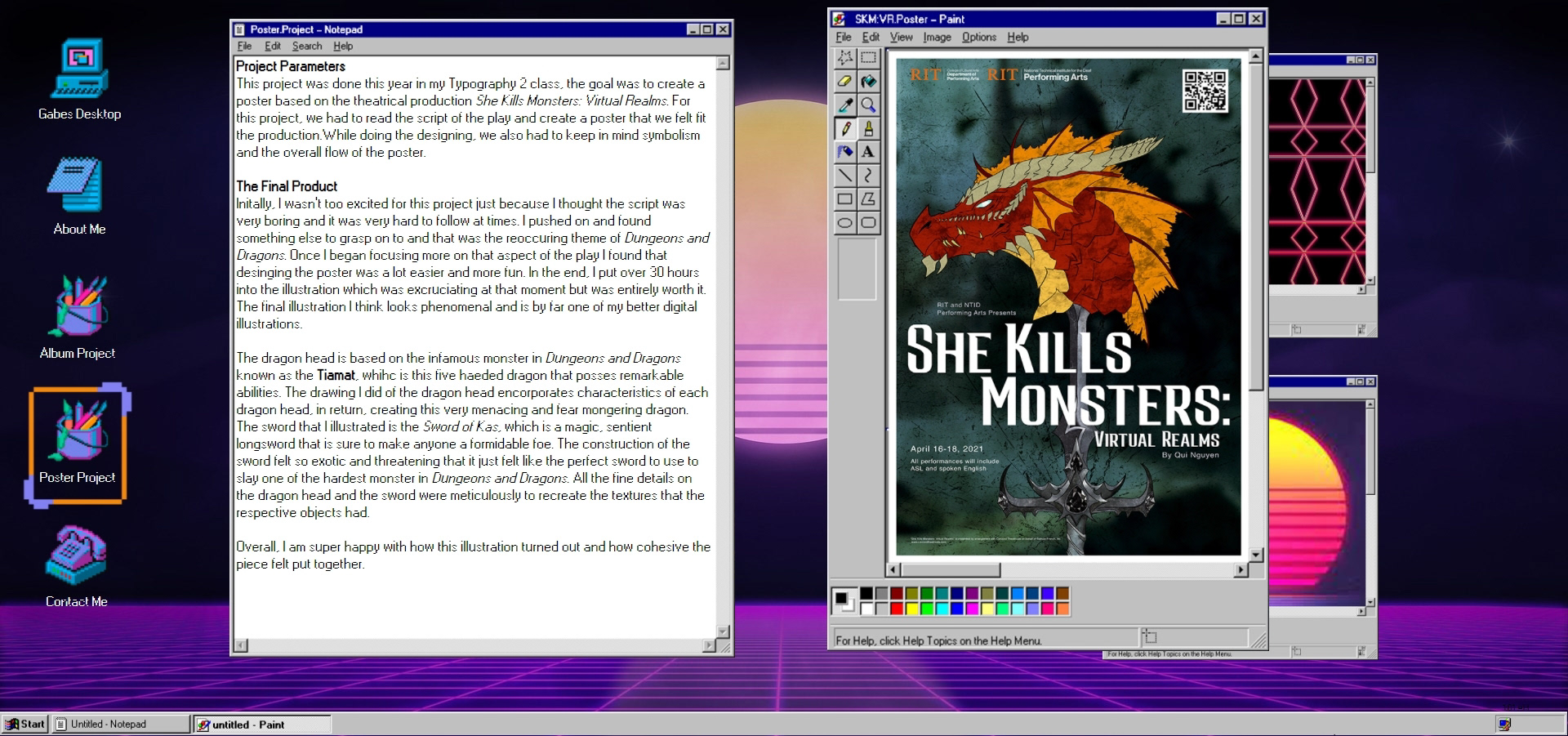Open the Notepad File menu
This screenshot has width=1568, height=736.
tap(244, 46)
